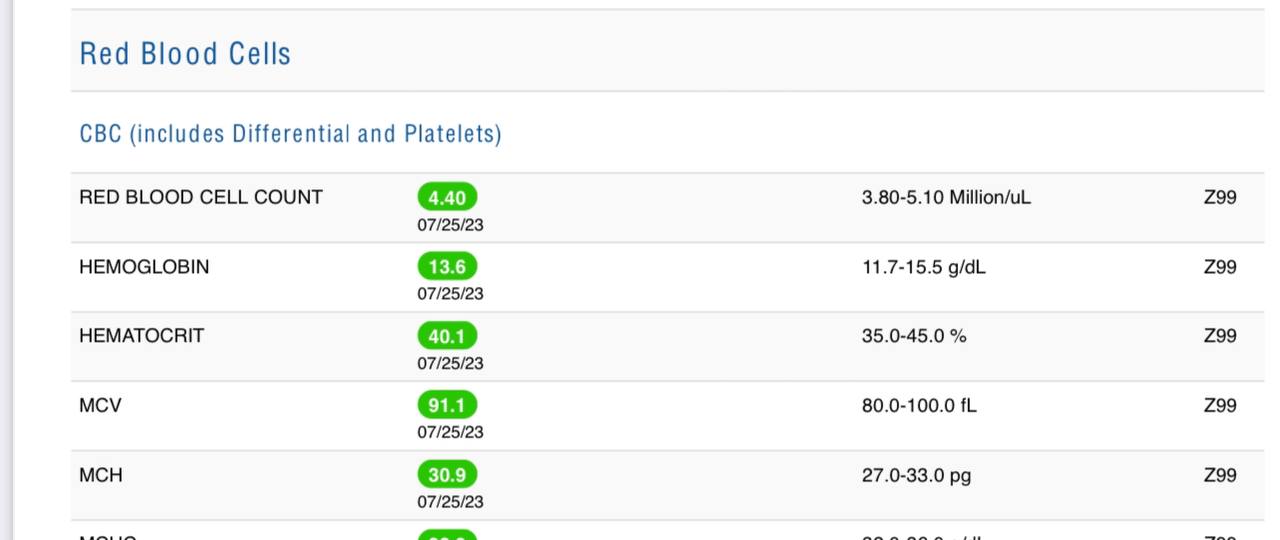Click the 07/25/23 date under the MCV result
Viewport: 1280px width, 540px height.
click(450, 432)
